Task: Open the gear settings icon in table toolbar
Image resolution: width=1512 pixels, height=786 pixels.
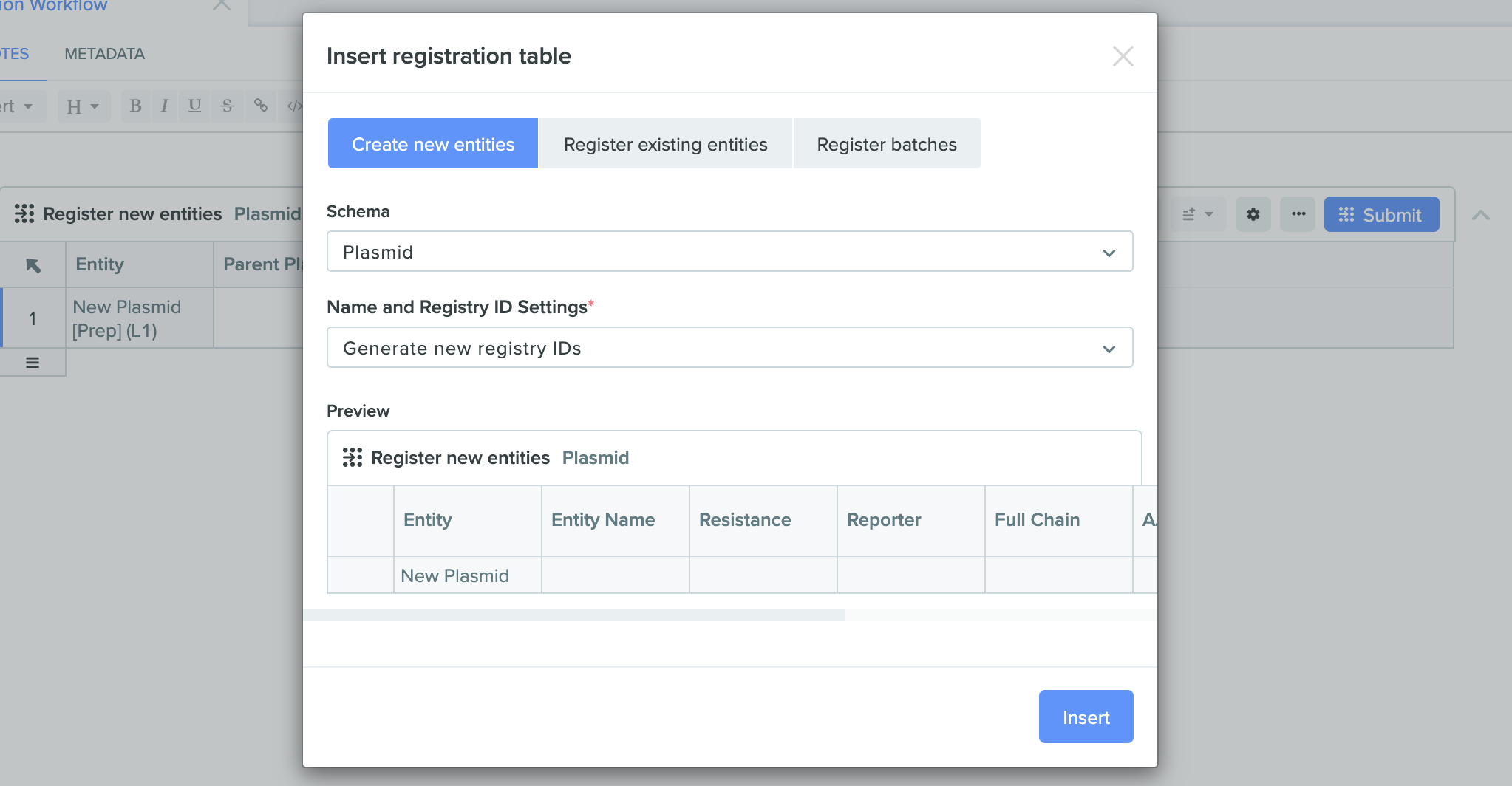Action: (1253, 214)
